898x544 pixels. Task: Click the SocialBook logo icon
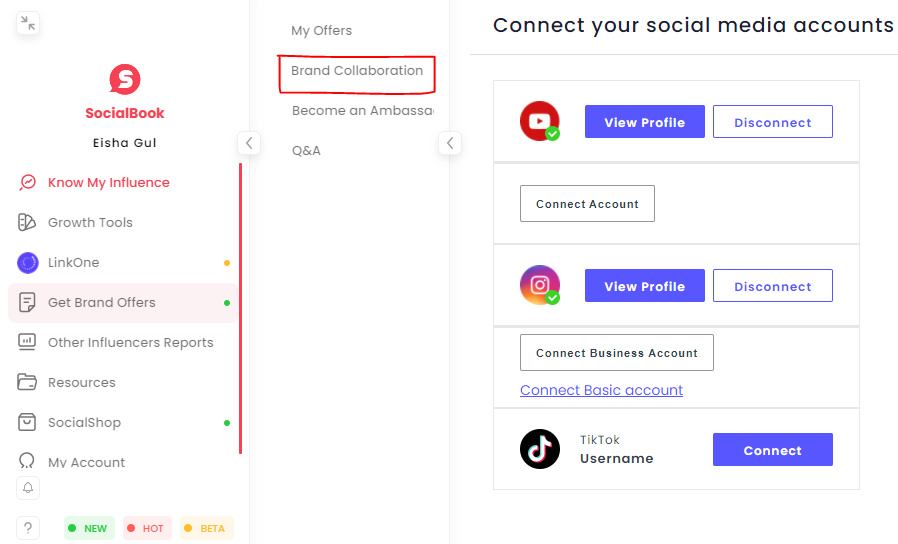coord(125,79)
